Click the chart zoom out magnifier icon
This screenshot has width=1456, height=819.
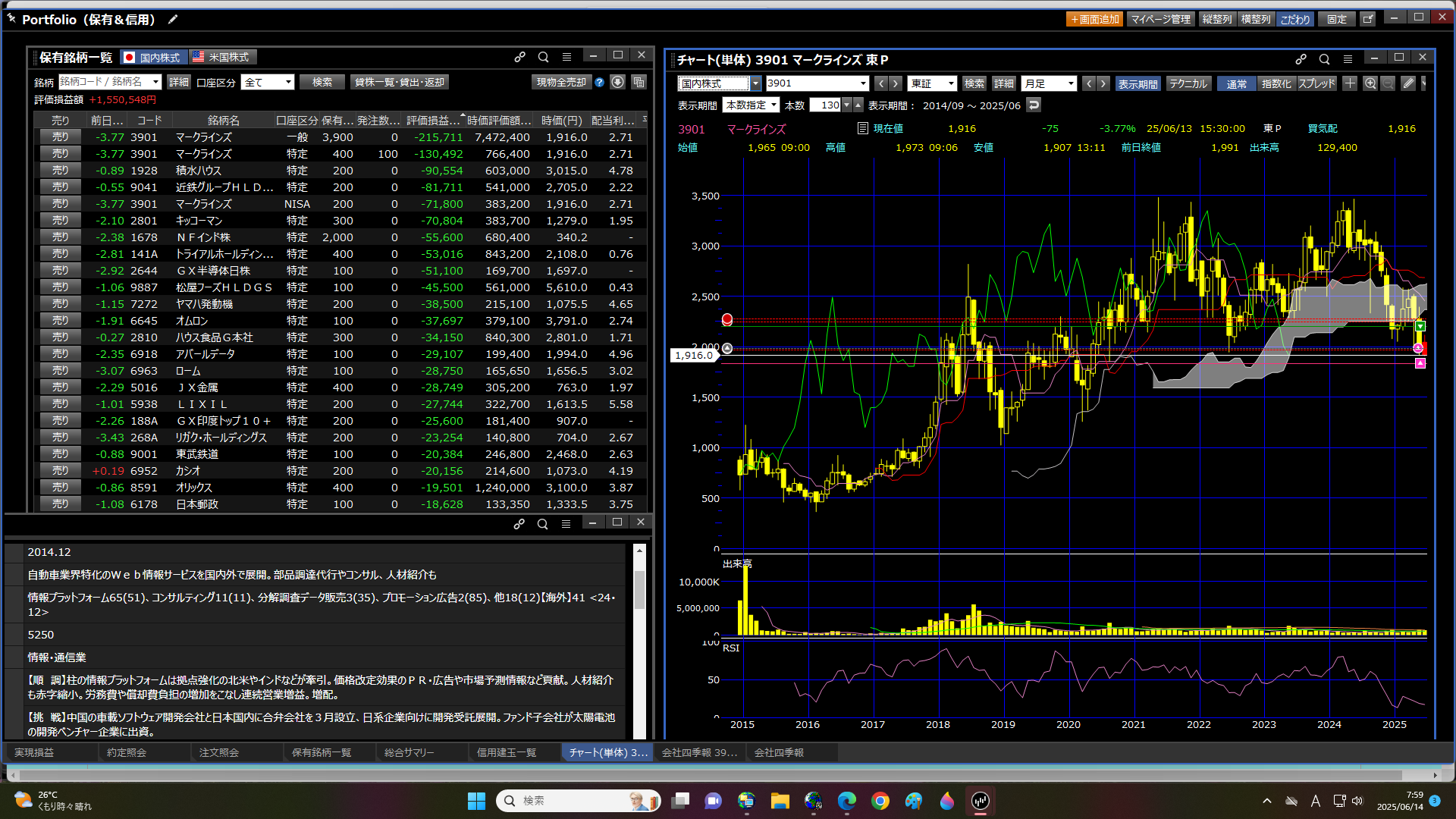[1388, 83]
